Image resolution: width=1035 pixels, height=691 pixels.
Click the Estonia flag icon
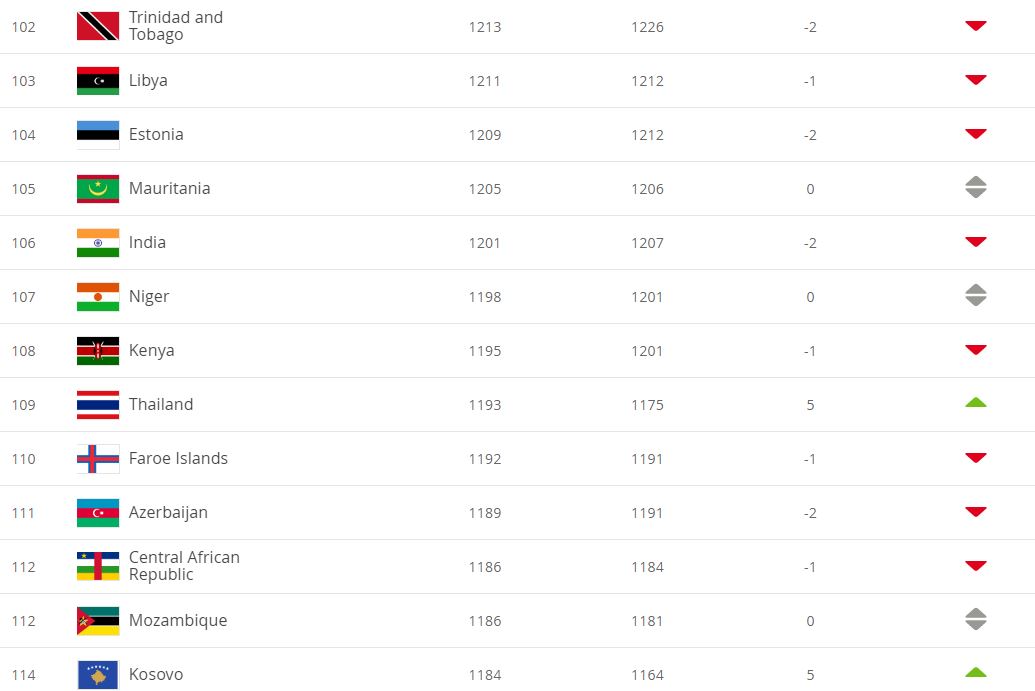coord(98,135)
